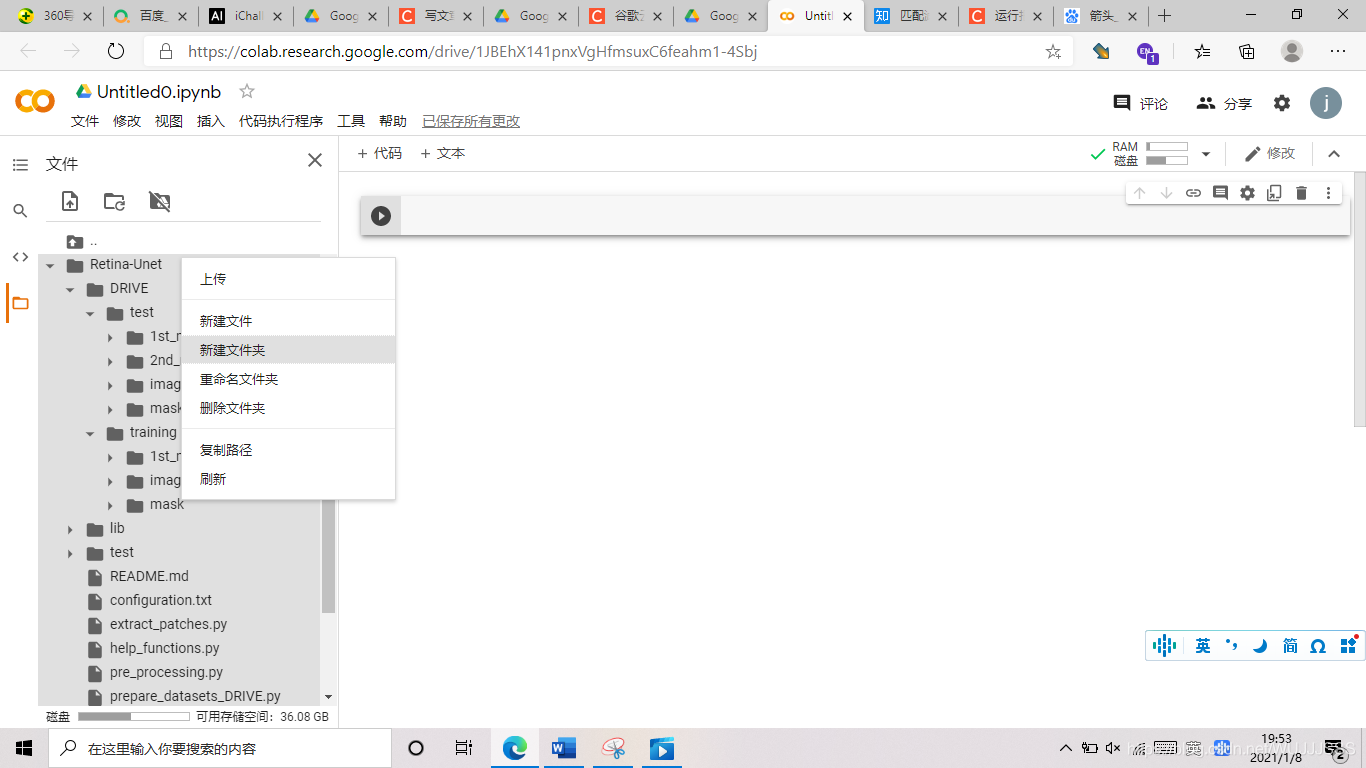Run the empty code cell

381,216
